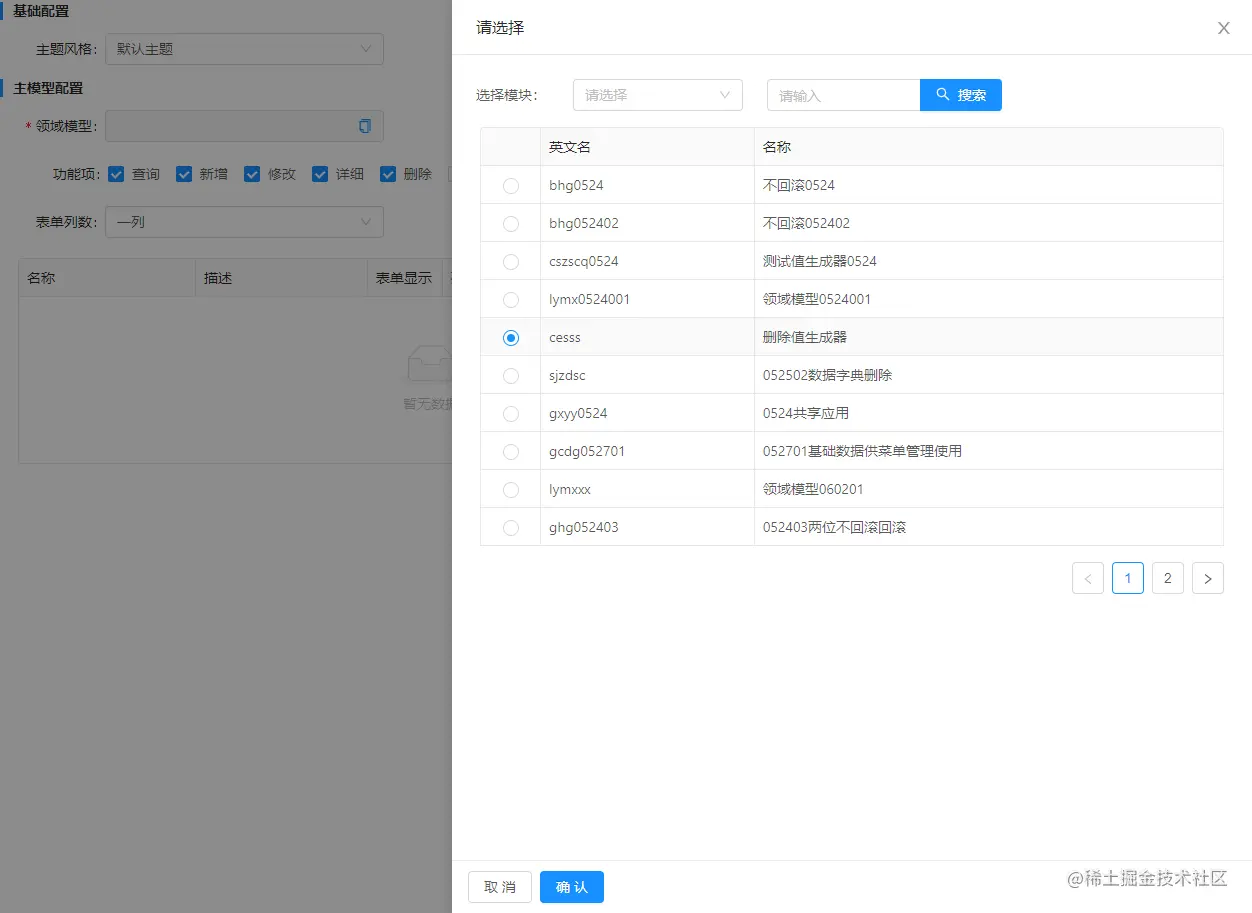The image size is (1252, 913).
Task: Click the next page arrow
Action: (1208, 578)
